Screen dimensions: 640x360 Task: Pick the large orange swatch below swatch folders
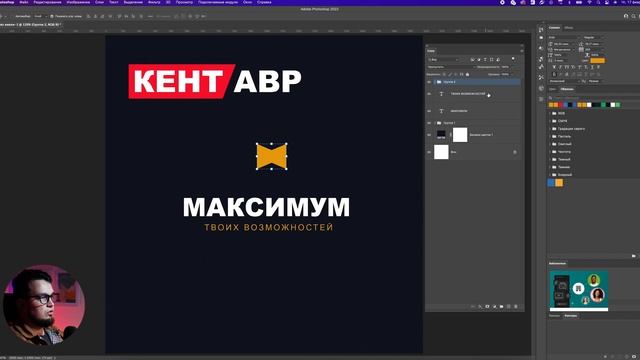click(559, 183)
